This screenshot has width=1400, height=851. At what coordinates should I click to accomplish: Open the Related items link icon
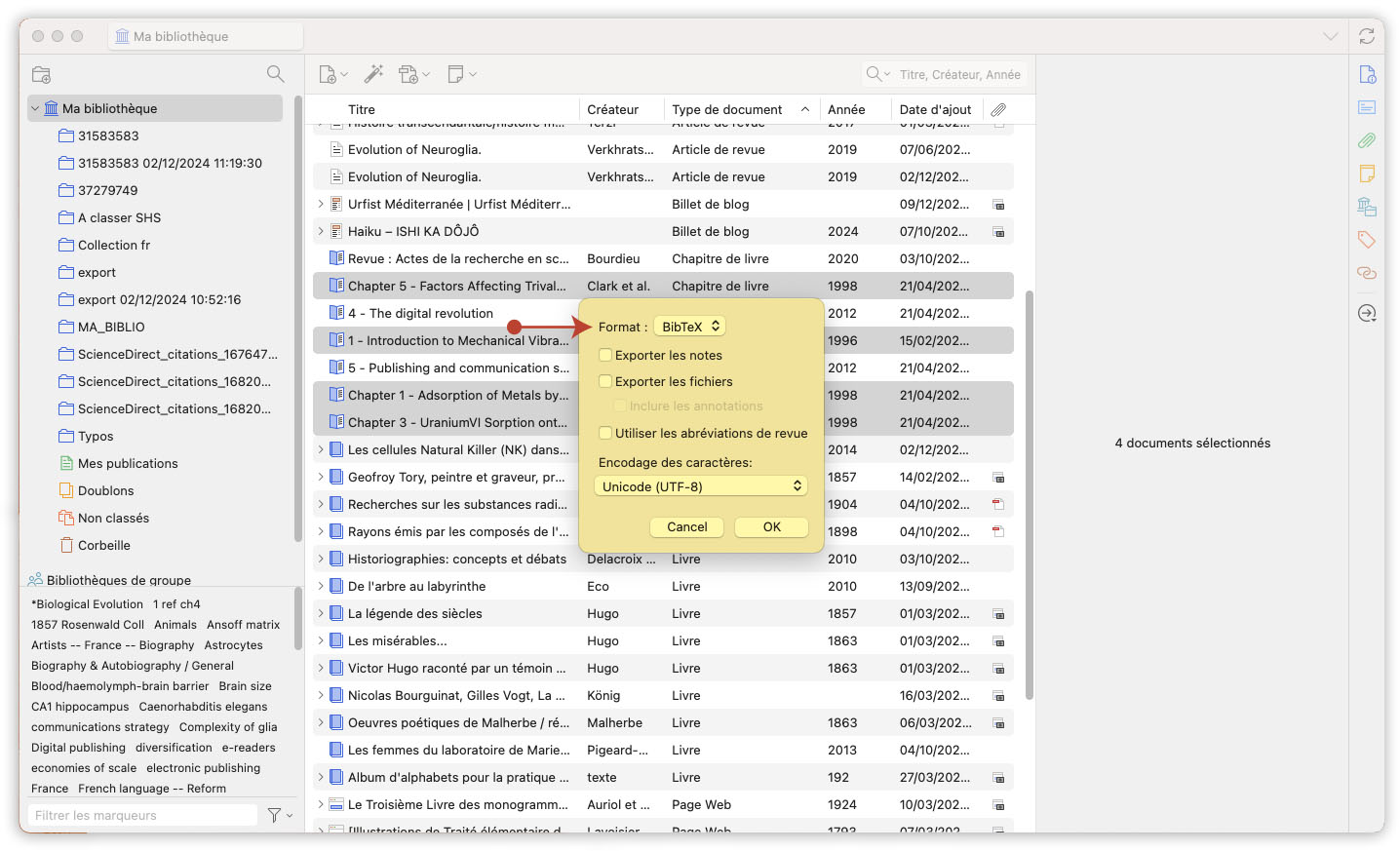(1367, 273)
